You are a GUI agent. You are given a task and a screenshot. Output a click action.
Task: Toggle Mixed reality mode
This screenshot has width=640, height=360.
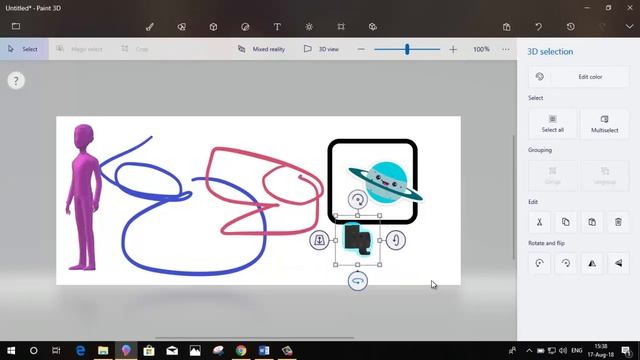coord(262,49)
